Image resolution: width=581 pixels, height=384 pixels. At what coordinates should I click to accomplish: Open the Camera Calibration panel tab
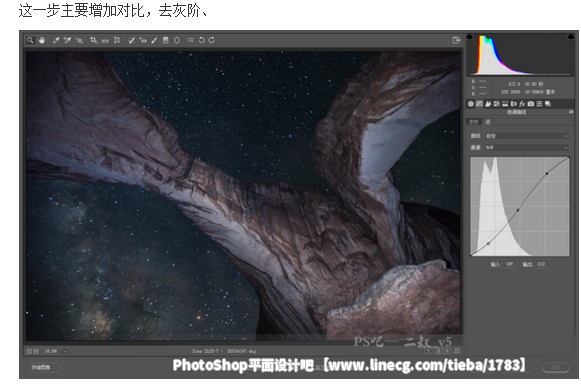tap(531, 104)
